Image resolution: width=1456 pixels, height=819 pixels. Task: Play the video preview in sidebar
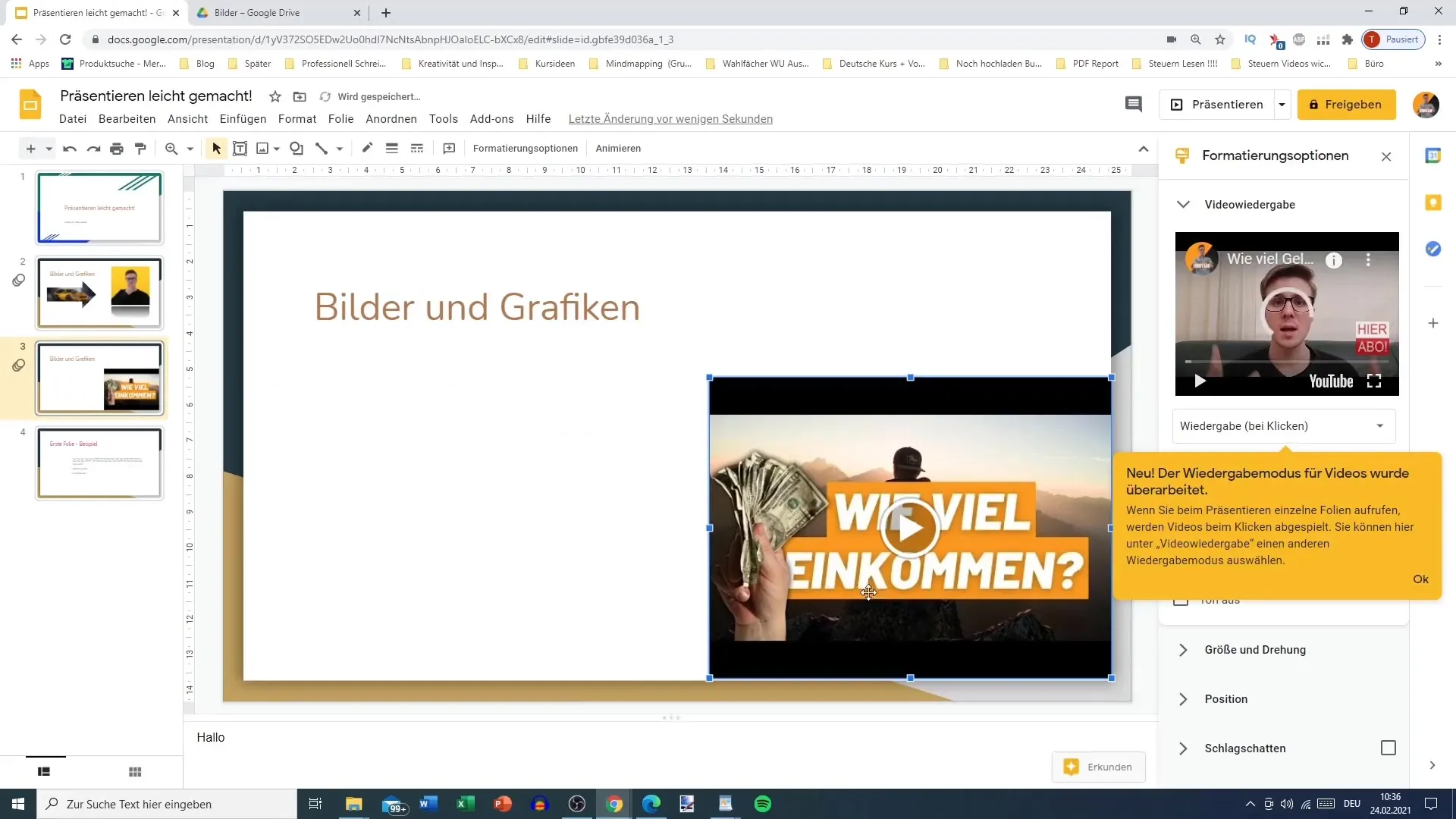(1200, 381)
